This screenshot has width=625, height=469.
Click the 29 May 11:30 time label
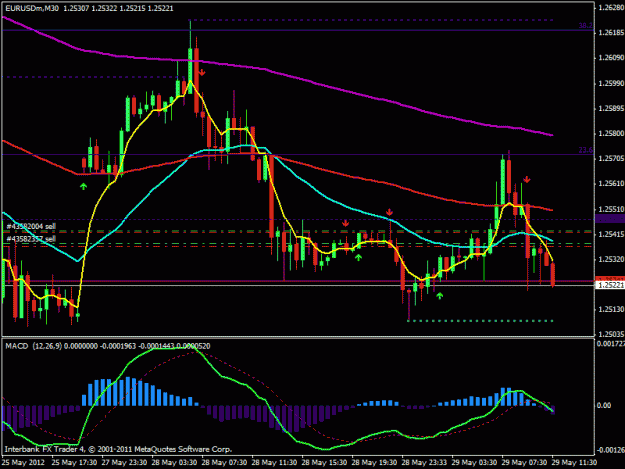point(574,462)
